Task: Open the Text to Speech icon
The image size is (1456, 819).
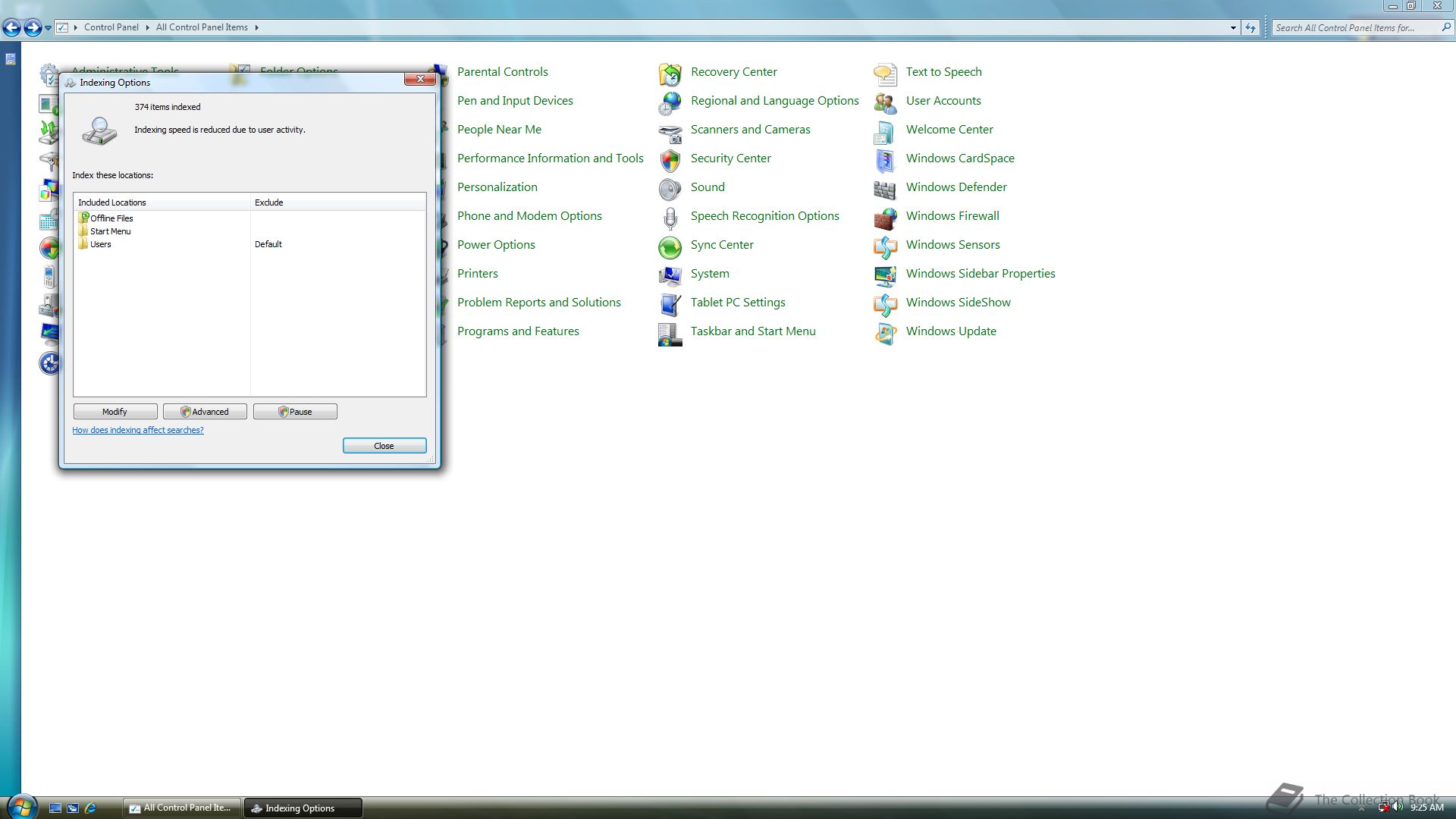Action: pos(885,74)
